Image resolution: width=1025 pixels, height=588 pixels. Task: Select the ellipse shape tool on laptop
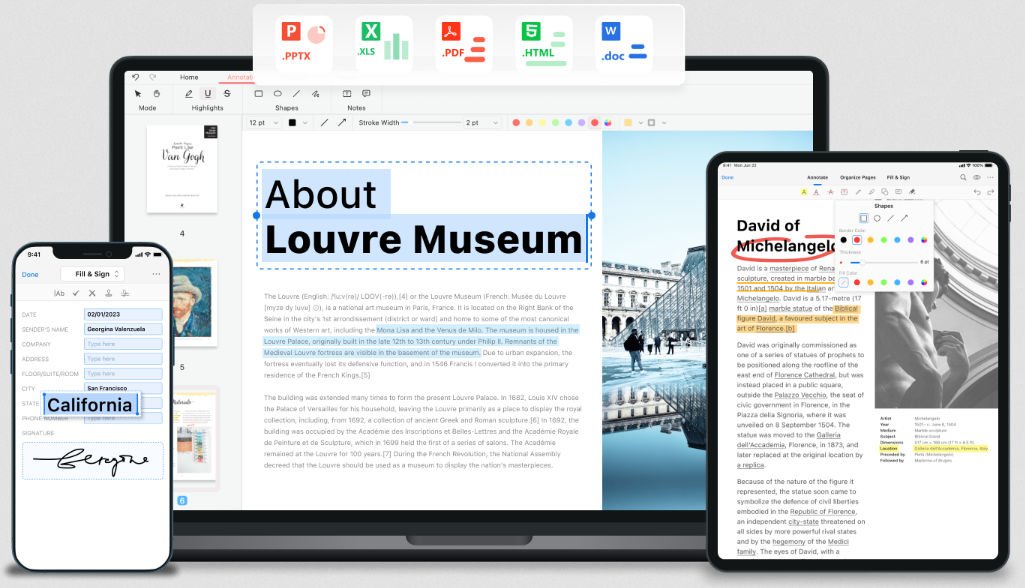[278, 94]
